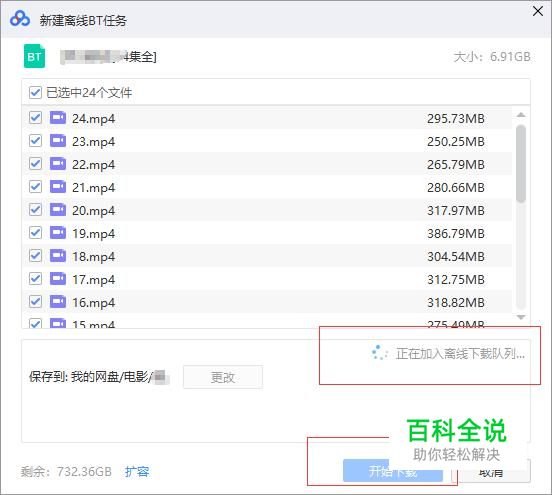
Task: Select the 19.mp4 file name
Action: pos(94,233)
